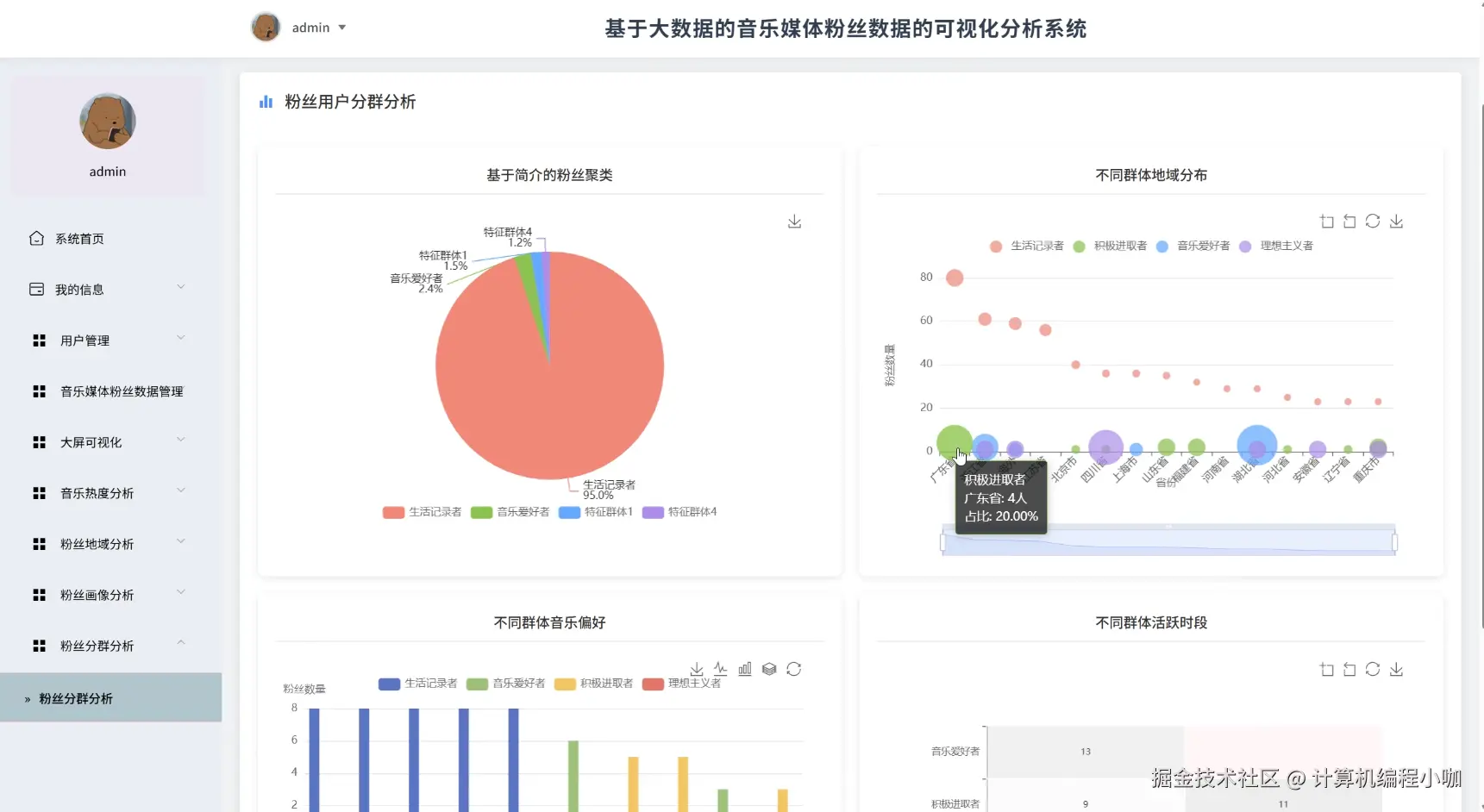Screen dimensions: 1484x812
Task: Click left handle of regional chart zoom slider
Action: tap(942, 542)
